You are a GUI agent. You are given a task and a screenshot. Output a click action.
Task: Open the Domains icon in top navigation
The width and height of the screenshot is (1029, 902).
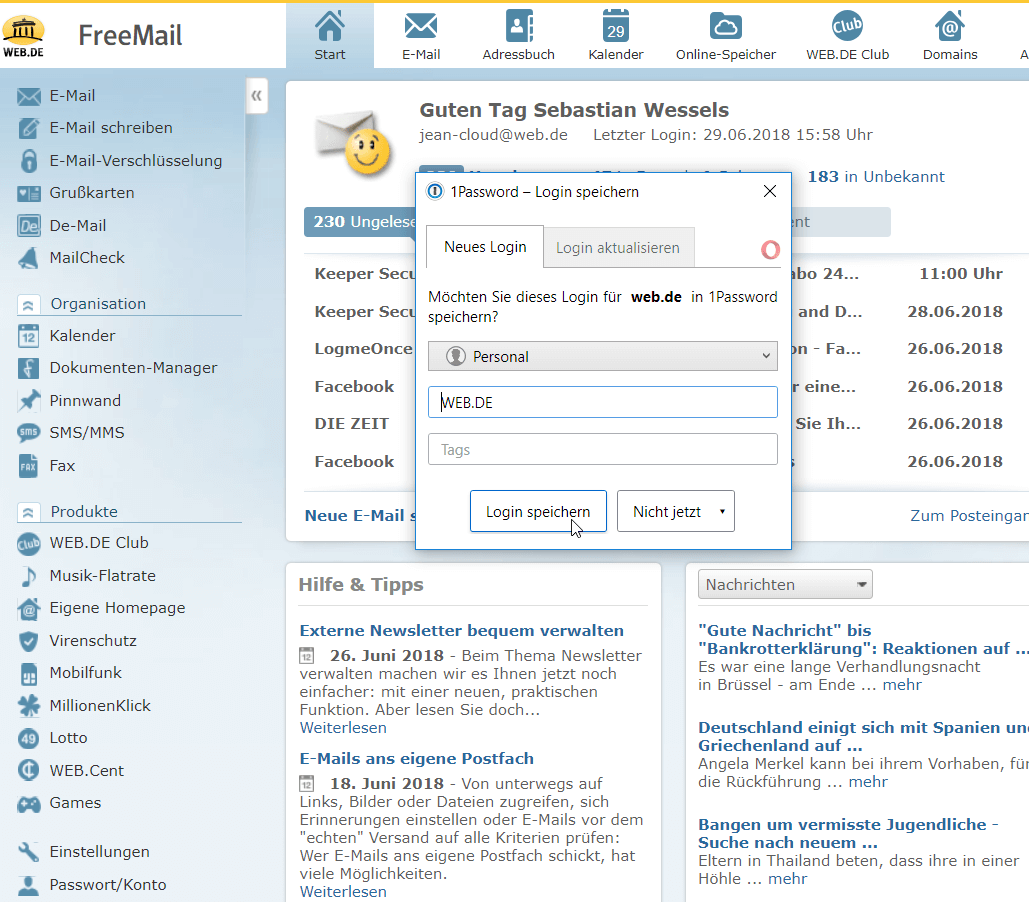coord(950,27)
